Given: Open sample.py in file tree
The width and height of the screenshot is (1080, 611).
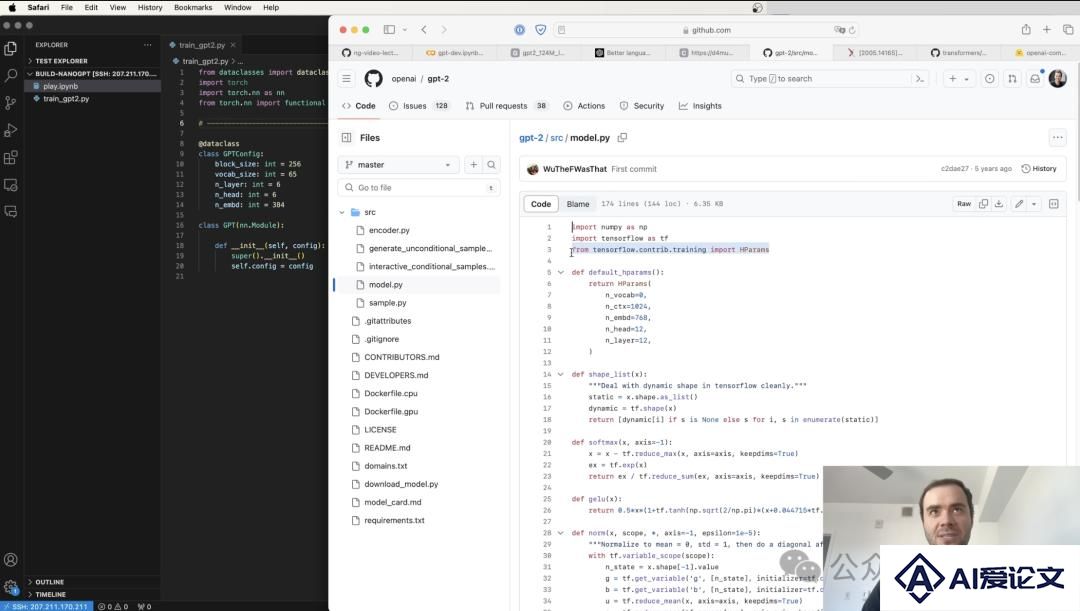Looking at the screenshot, I should click(387, 303).
